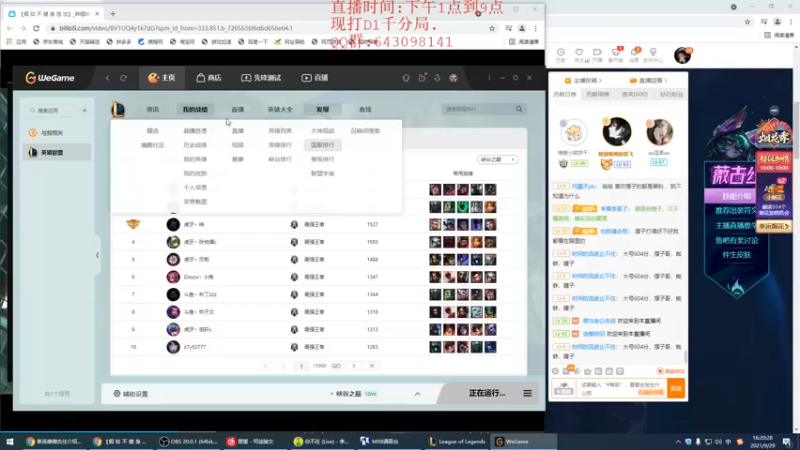Jump to the last ranking page
The image size is (800, 450).
point(371,366)
